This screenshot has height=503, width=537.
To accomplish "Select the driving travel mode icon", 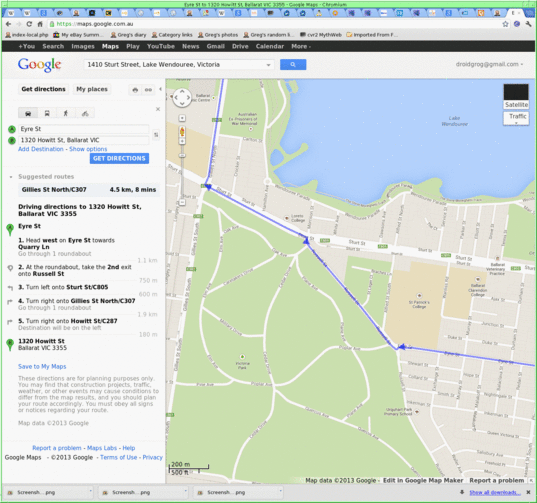I will (x=28, y=113).
